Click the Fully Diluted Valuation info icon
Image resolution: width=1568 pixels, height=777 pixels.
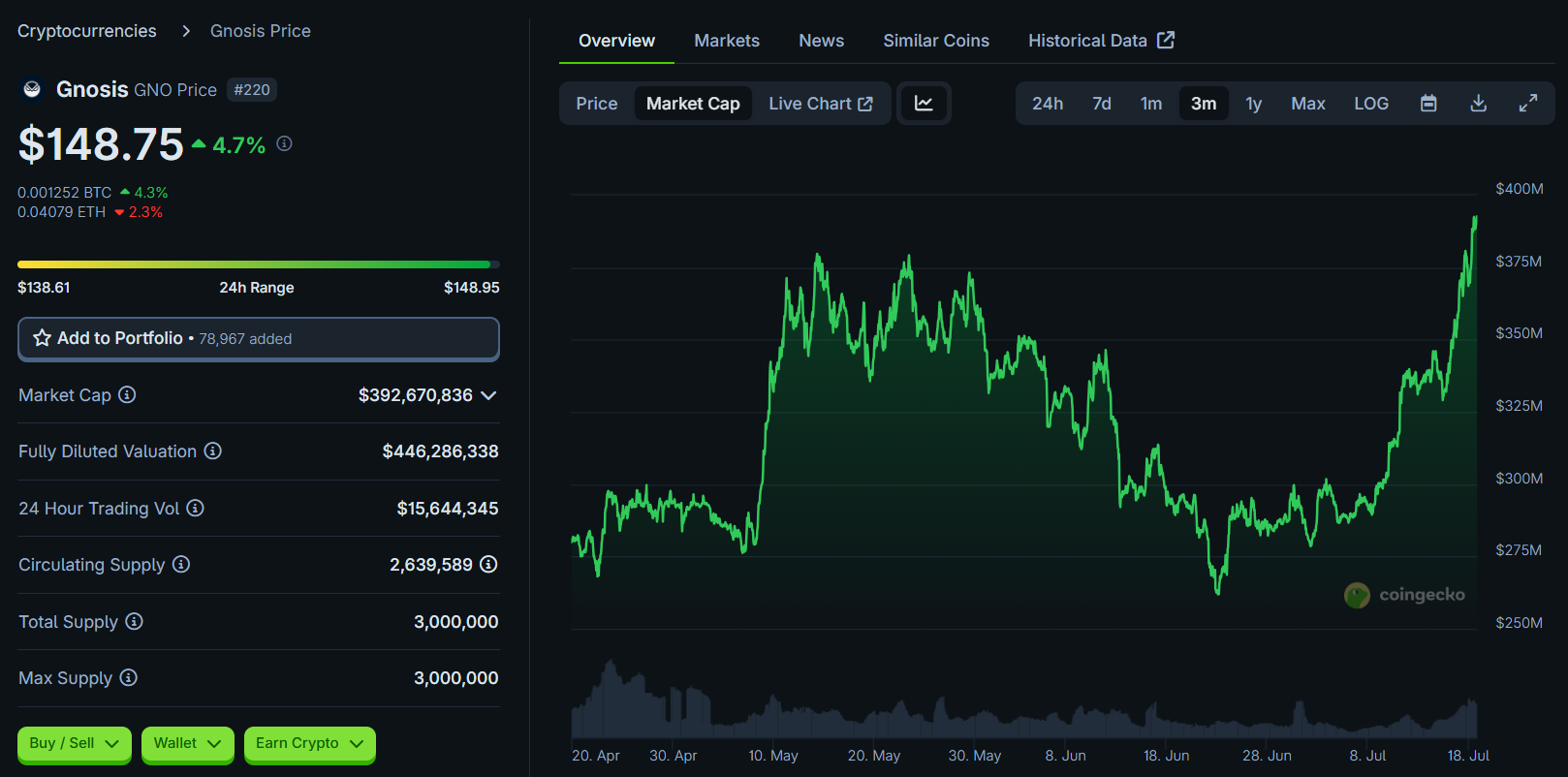(212, 451)
